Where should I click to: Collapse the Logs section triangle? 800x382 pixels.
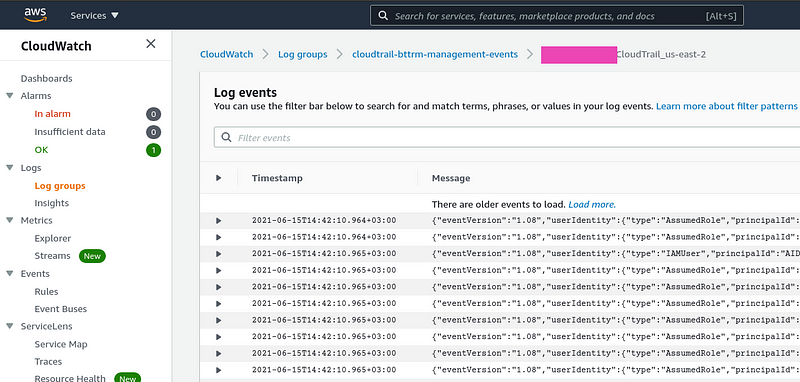(10, 168)
